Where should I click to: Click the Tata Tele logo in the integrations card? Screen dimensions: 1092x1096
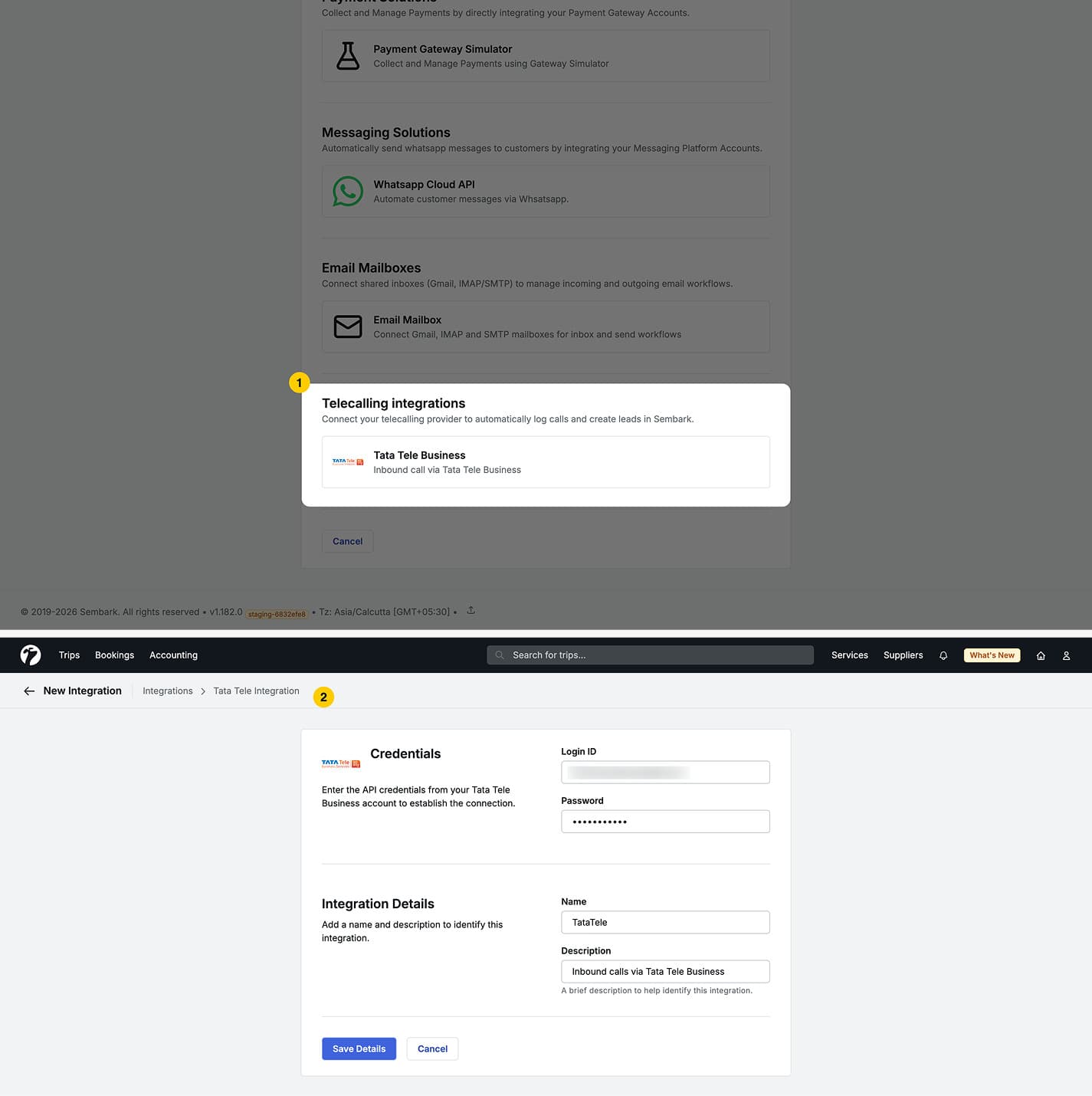click(x=348, y=462)
